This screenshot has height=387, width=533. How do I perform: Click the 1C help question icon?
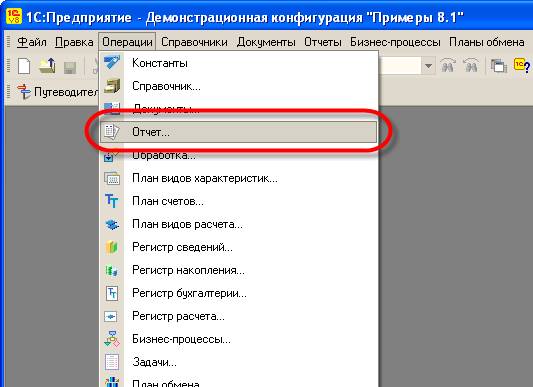pos(522,65)
